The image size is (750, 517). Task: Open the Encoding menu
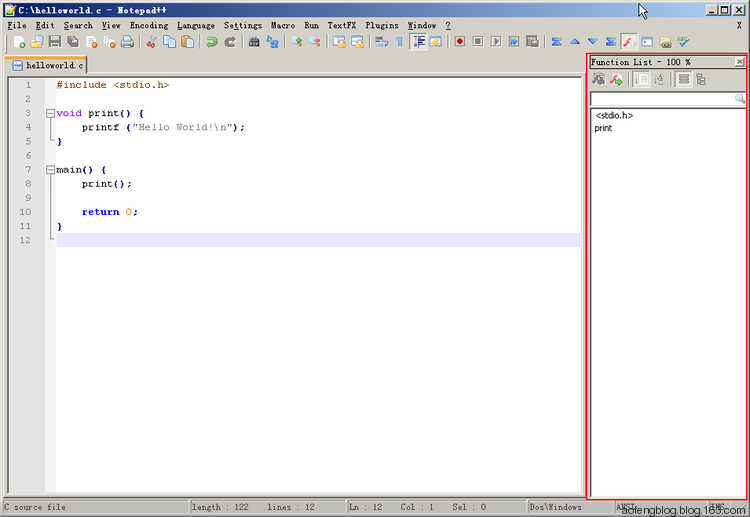[149, 25]
